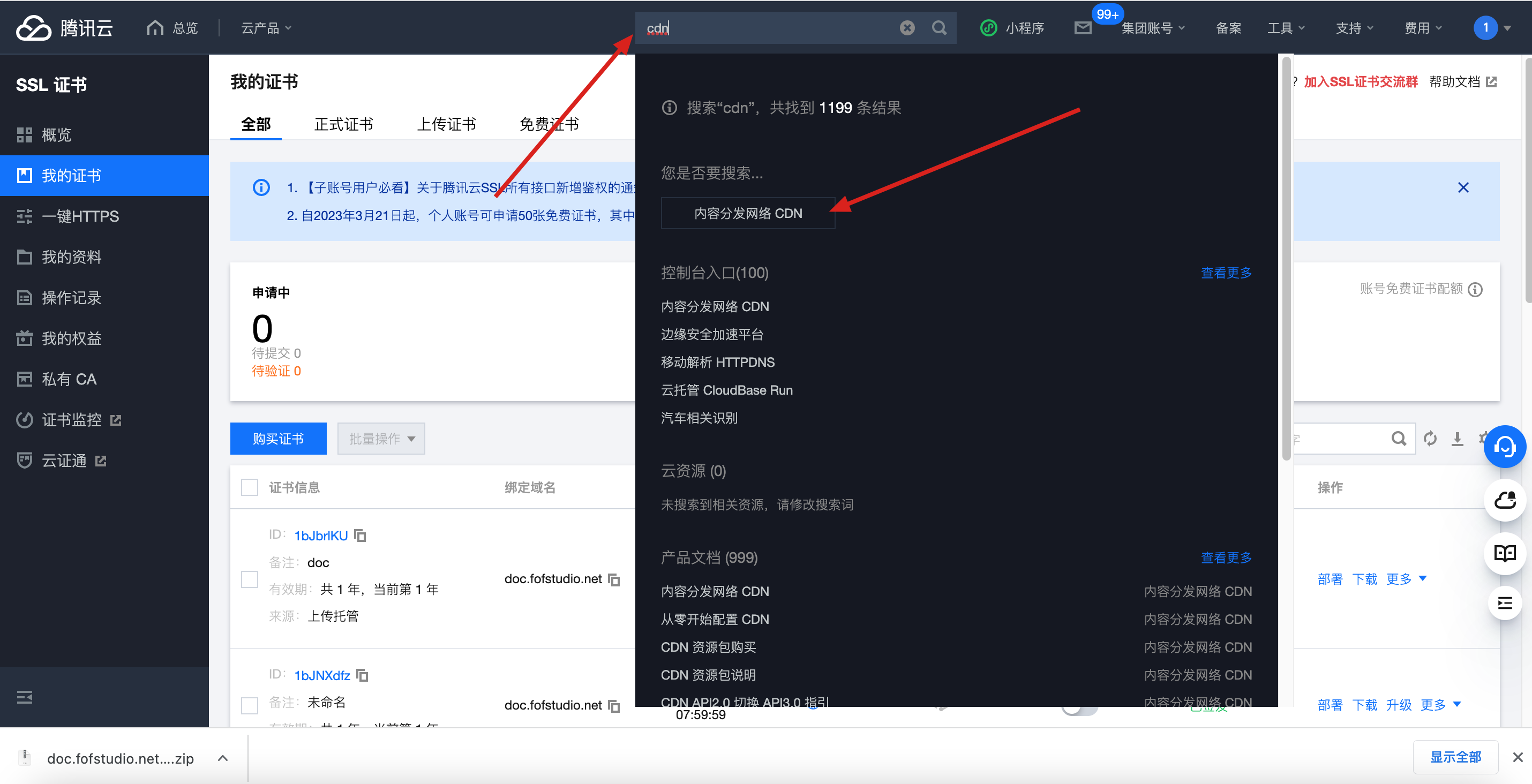Open doc.fofstudio.net zip download
This screenshot has height=784, width=1532.
click(120, 758)
